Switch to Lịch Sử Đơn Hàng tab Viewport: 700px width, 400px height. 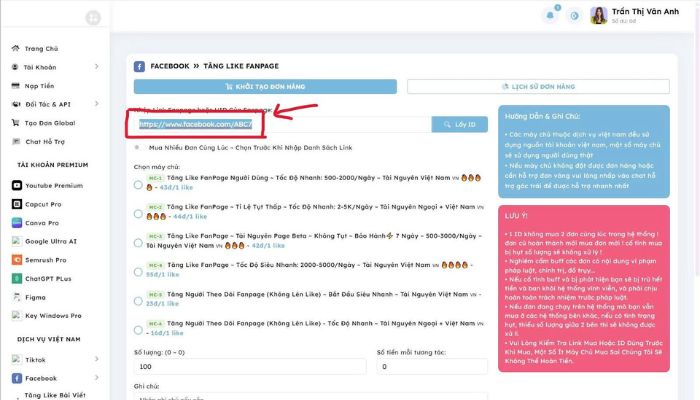(x=538, y=87)
